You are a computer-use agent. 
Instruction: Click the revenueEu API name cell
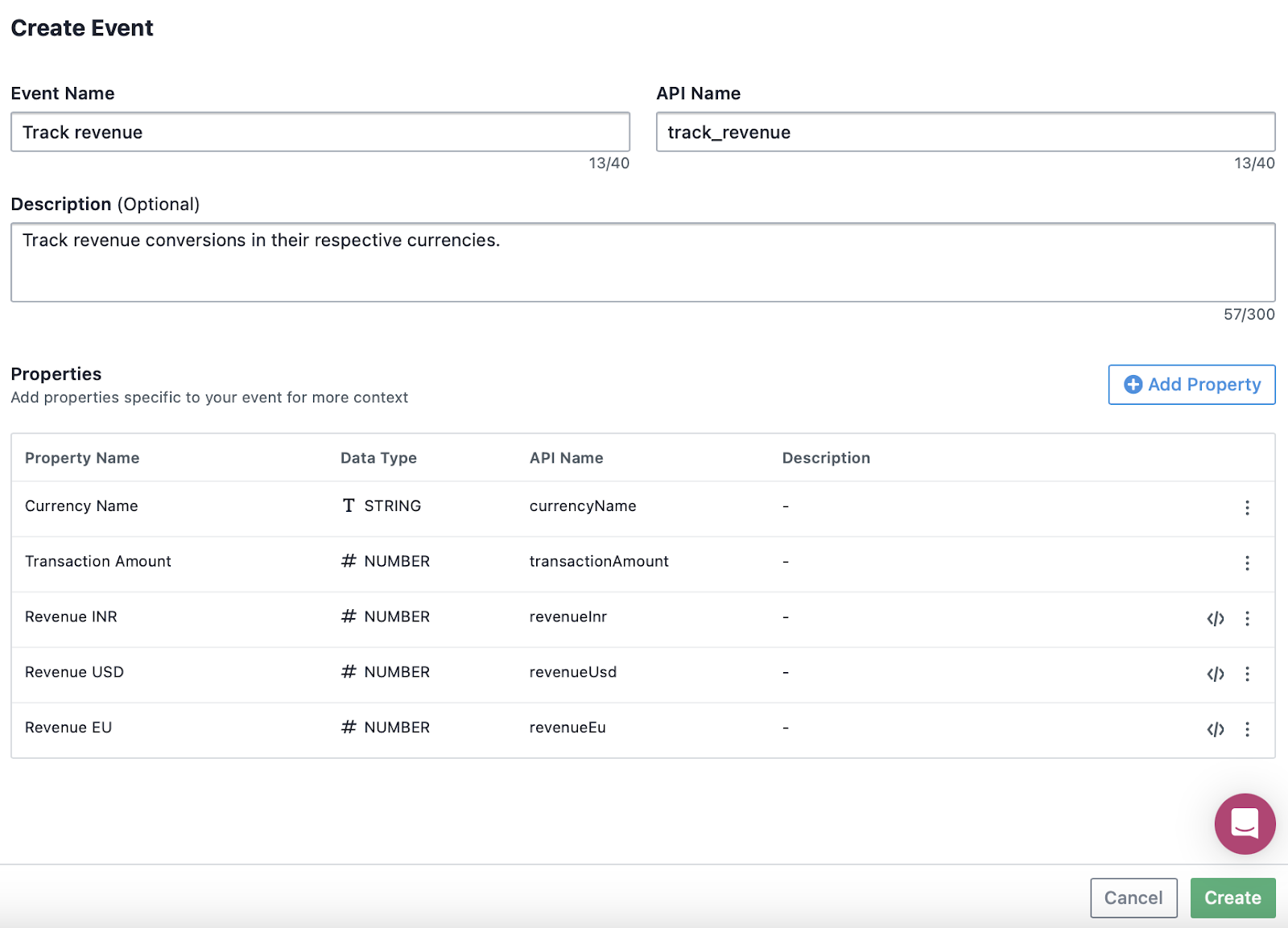click(568, 728)
